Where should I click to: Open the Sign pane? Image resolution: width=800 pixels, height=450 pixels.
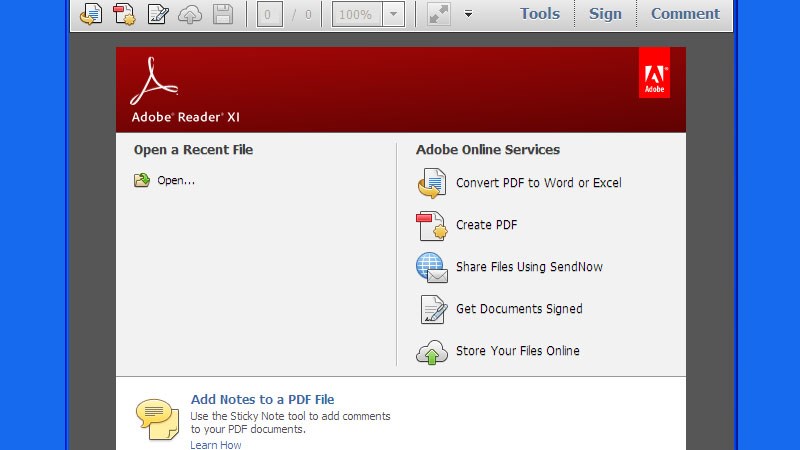pos(605,13)
